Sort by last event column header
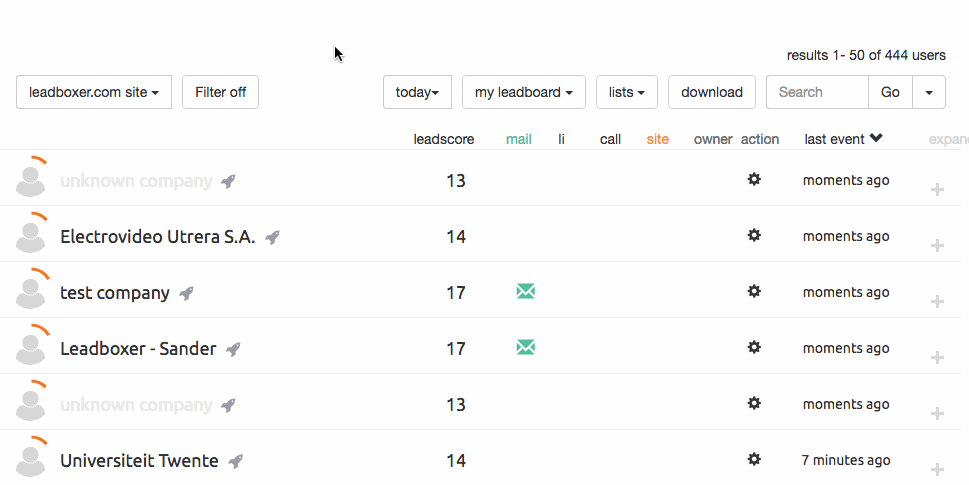This screenshot has width=969, height=485. tap(842, 139)
